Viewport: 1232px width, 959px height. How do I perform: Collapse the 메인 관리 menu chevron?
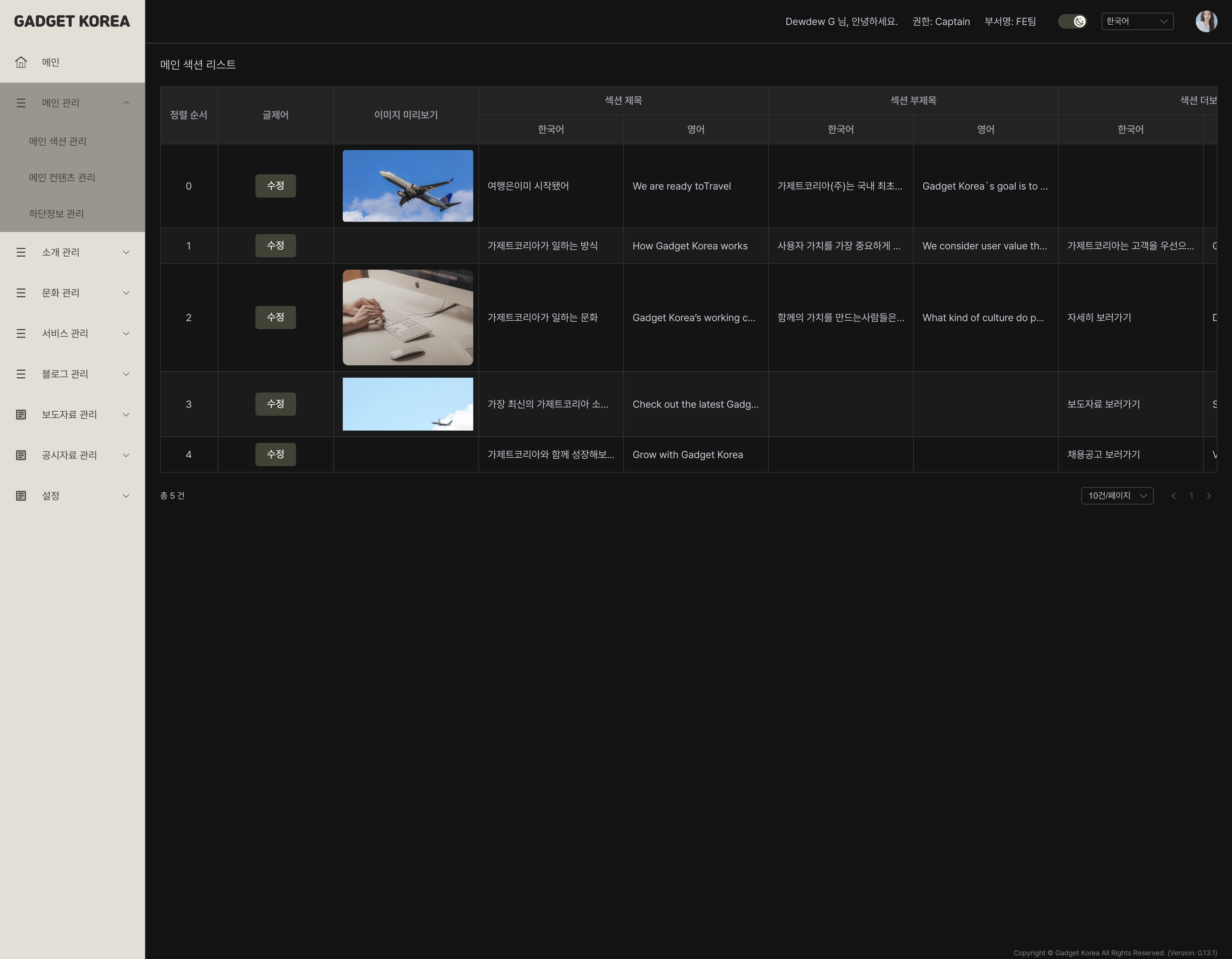pyautogui.click(x=126, y=103)
